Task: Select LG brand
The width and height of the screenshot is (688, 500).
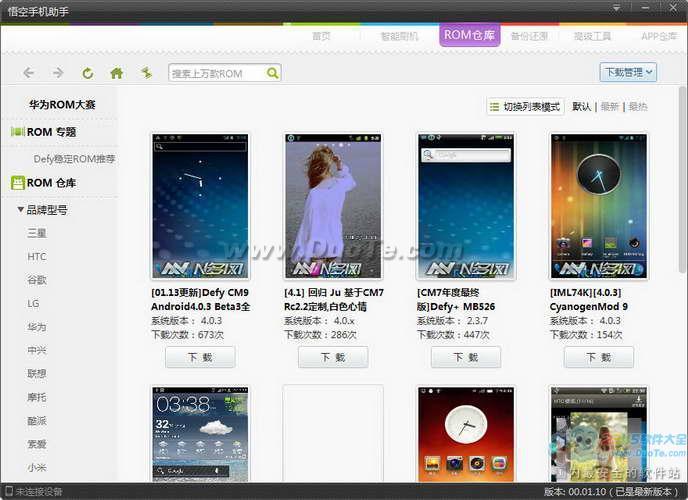Action: [x=33, y=304]
